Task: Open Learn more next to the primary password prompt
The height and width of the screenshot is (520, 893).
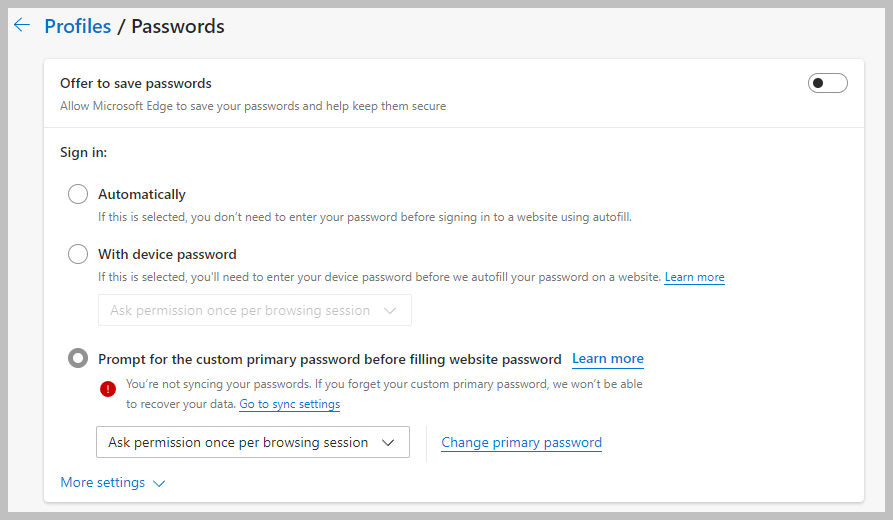Action: point(607,359)
